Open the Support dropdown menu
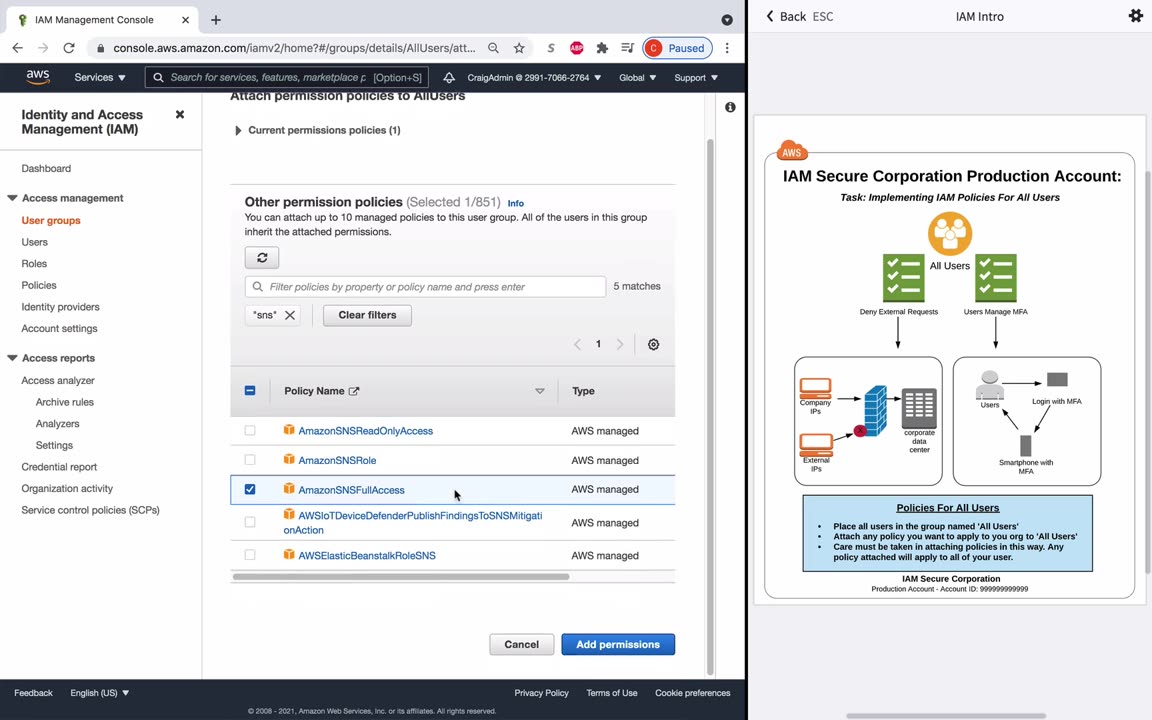Image resolution: width=1152 pixels, height=720 pixels. click(x=696, y=77)
